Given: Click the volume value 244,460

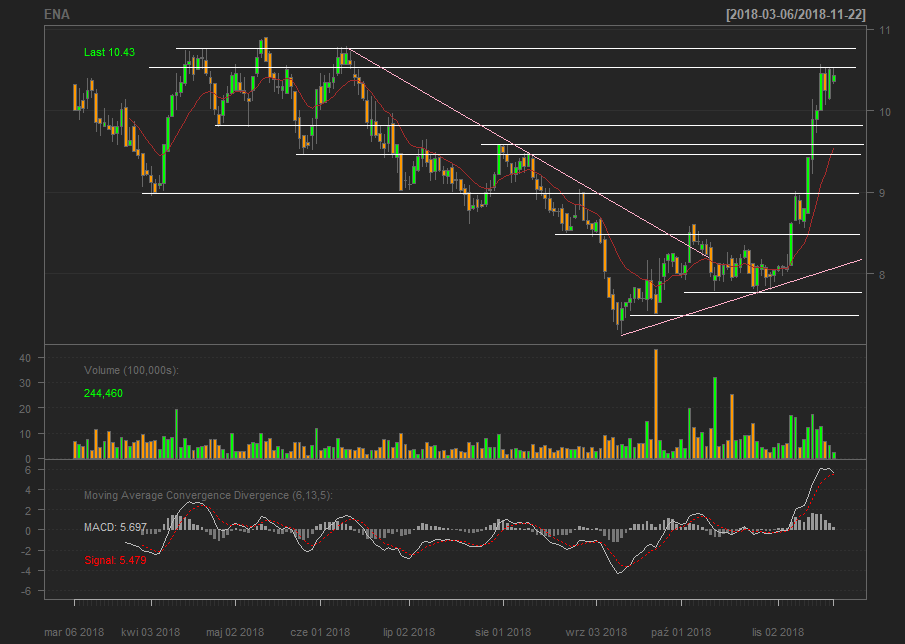Looking at the screenshot, I should click(103, 393).
